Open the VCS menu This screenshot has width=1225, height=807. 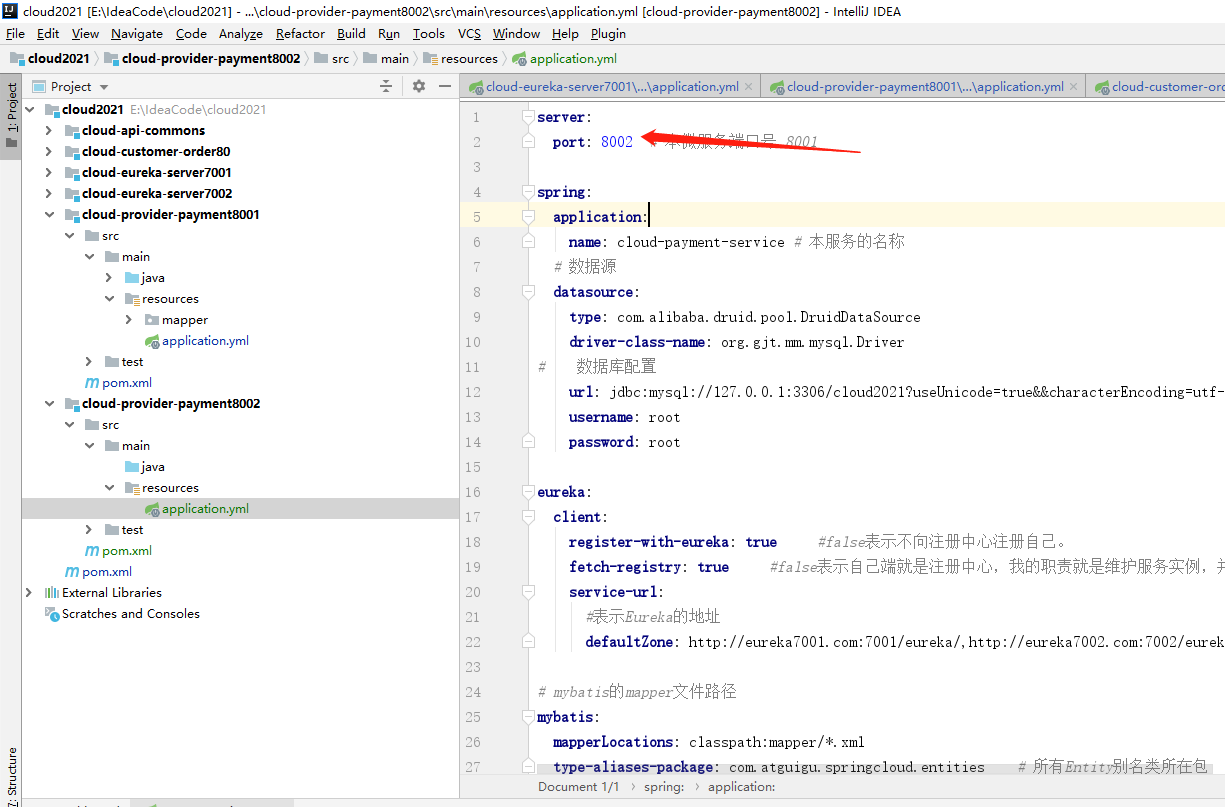[469, 33]
